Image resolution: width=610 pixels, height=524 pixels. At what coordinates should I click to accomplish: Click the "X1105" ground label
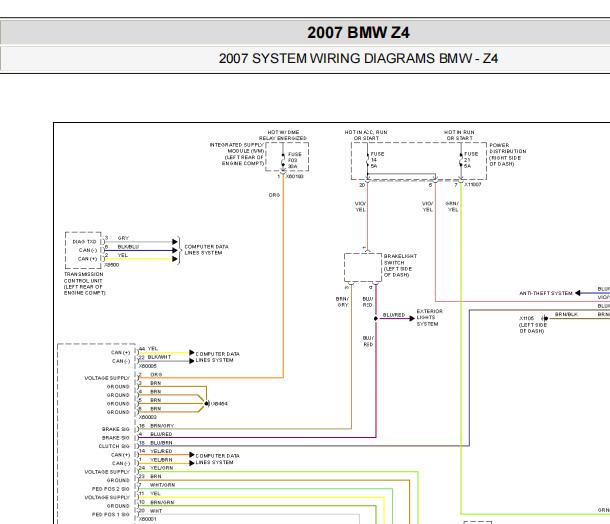pyautogui.click(x=527, y=318)
